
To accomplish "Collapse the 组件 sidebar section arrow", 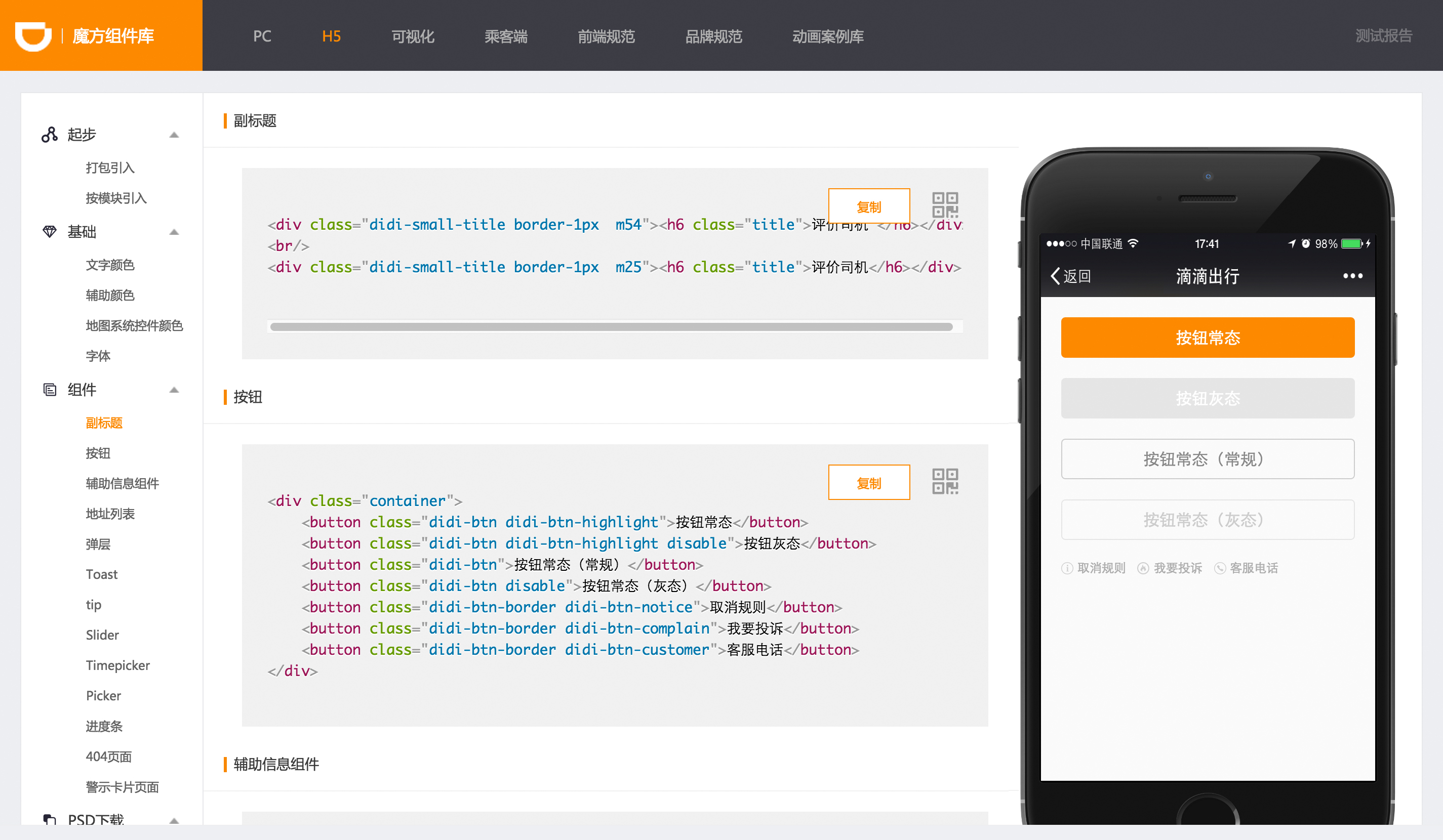I will [174, 390].
